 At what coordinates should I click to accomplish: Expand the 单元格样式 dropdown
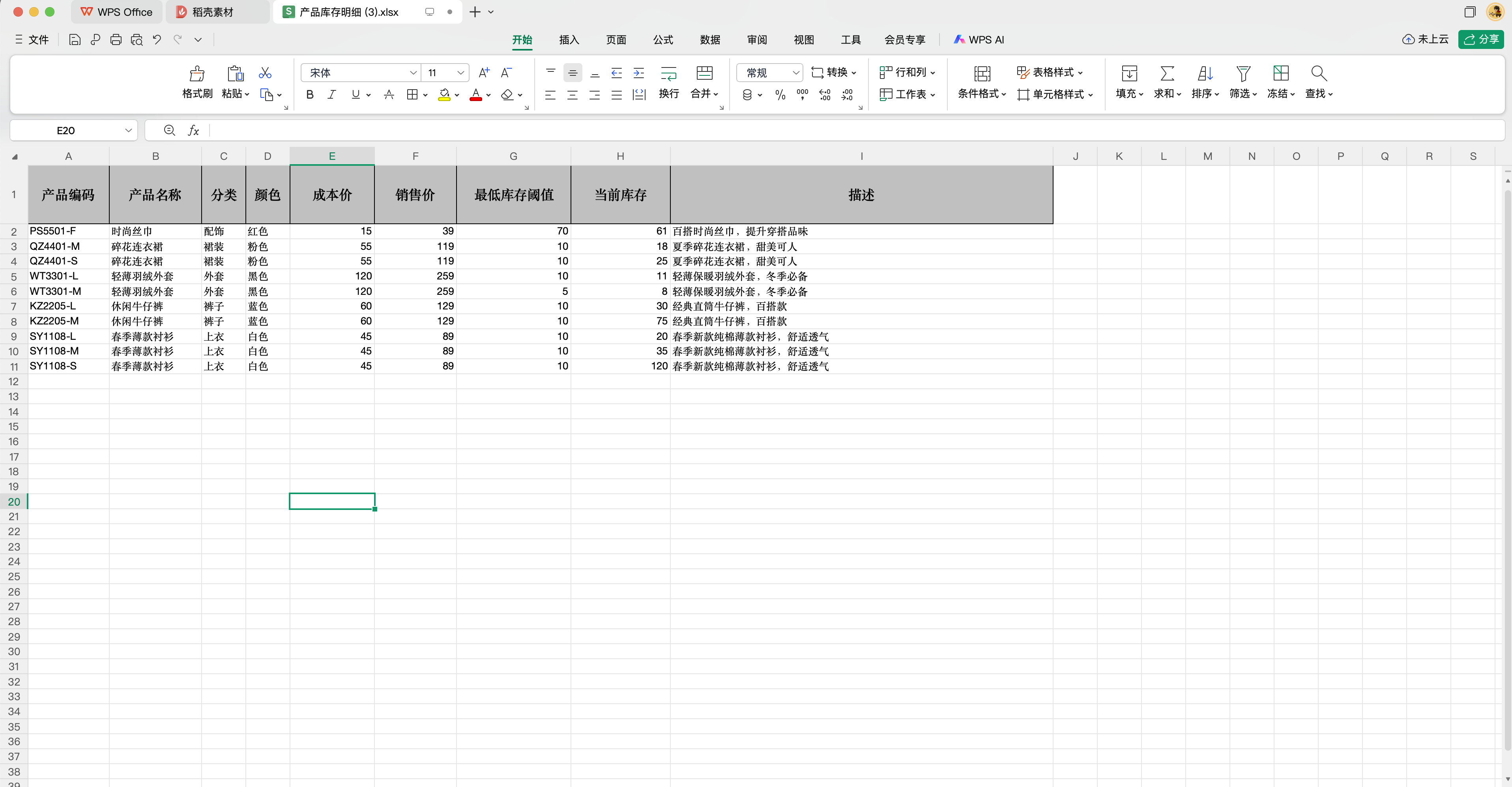point(1091,95)
